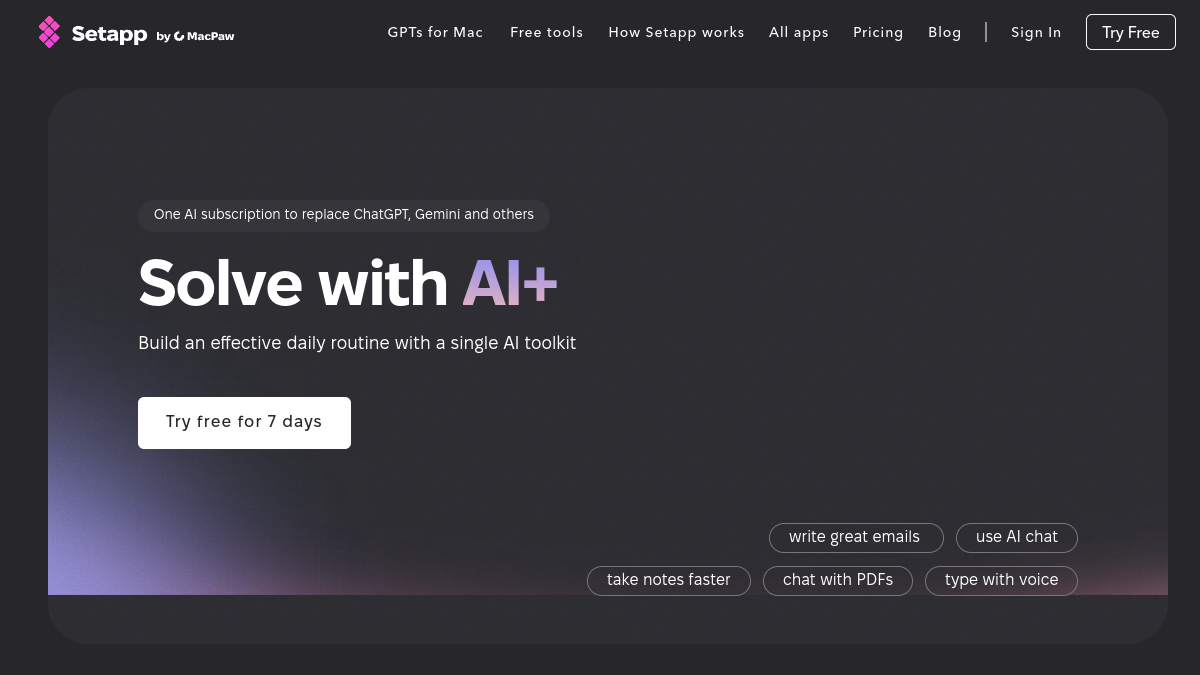Click the Solve with AI+ headline
The width and height of the screenshot is (1200, 675).
348,283
